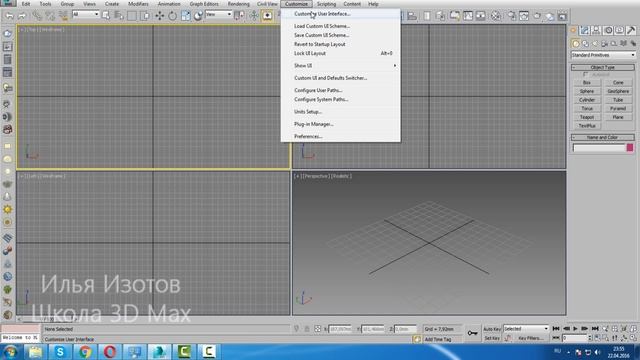
Task: Click the Pyramid object type button
Action: (618, 108)
